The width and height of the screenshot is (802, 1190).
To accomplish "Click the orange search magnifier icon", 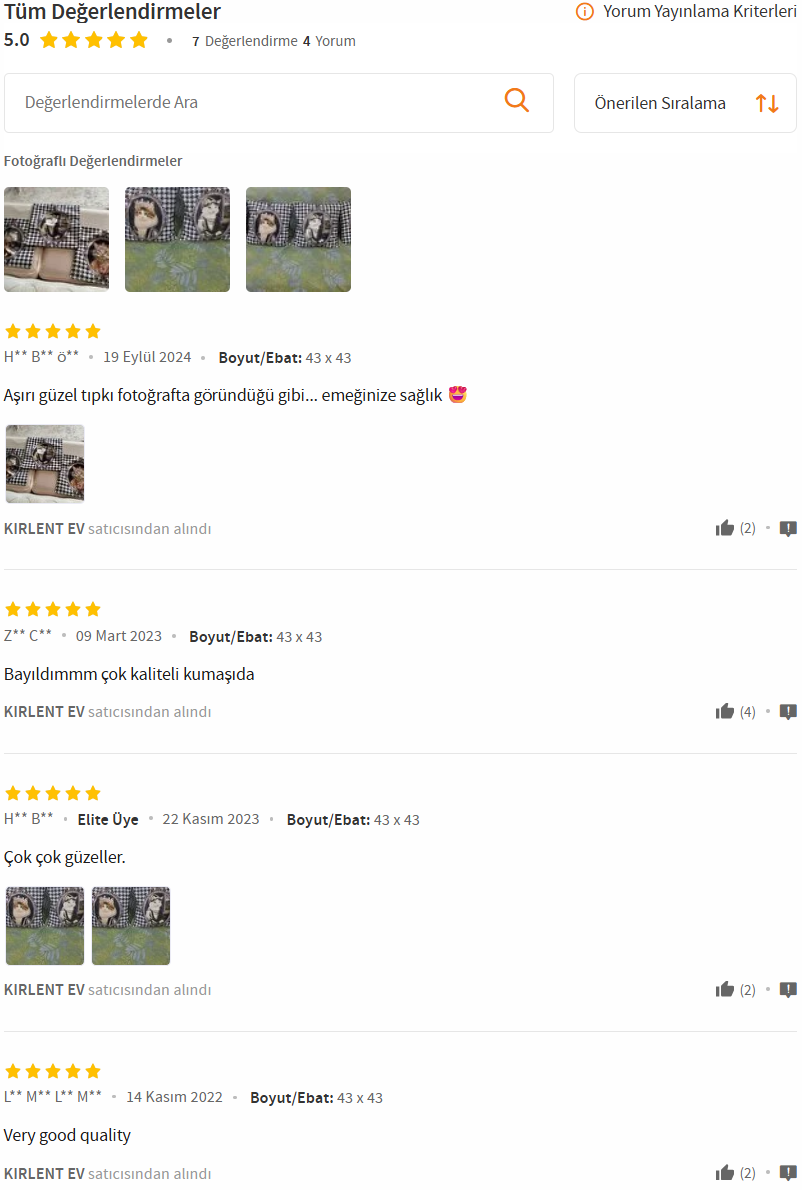I will 517,100.
